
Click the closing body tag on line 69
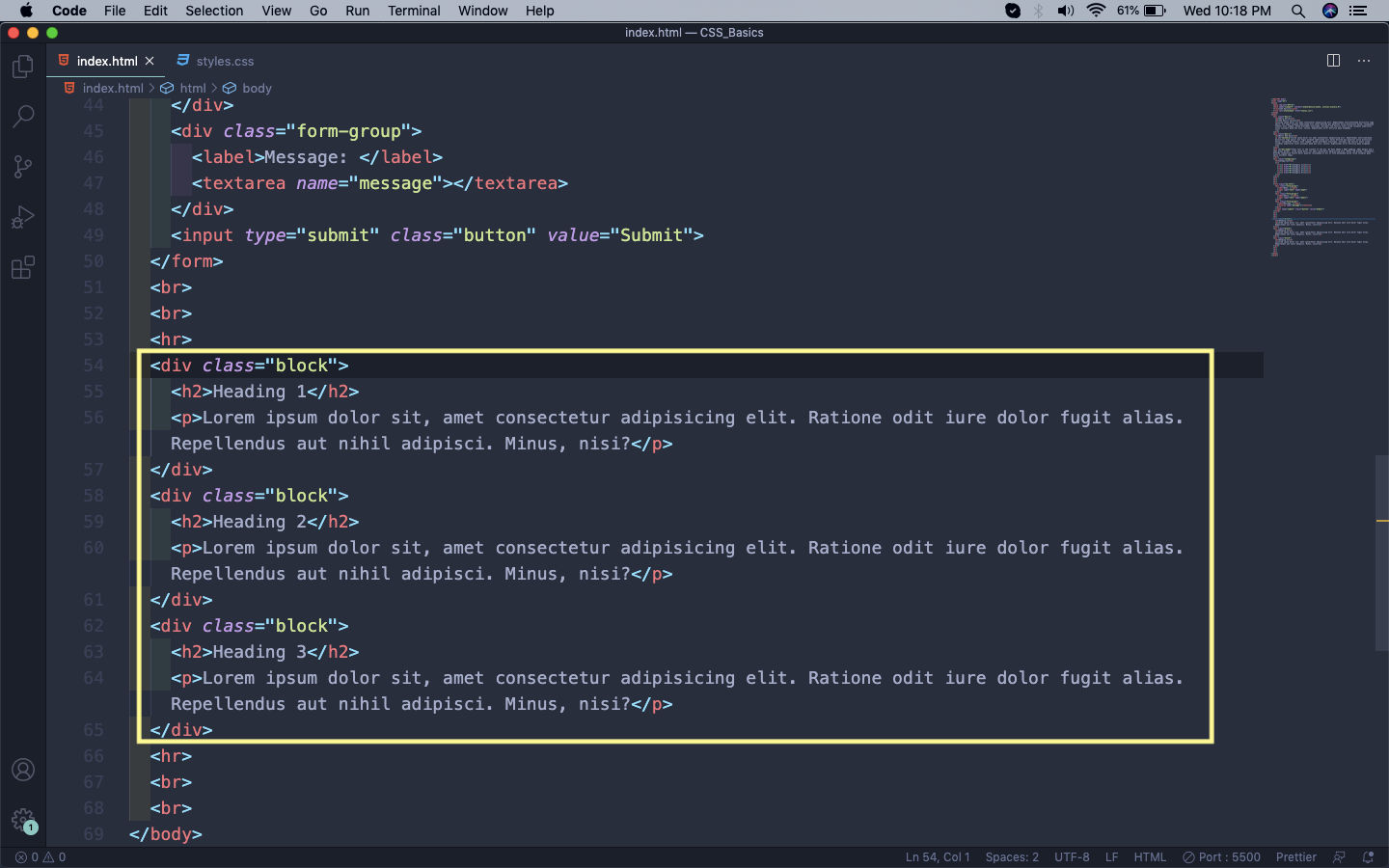pyautogui.click(x=165, y=834)
